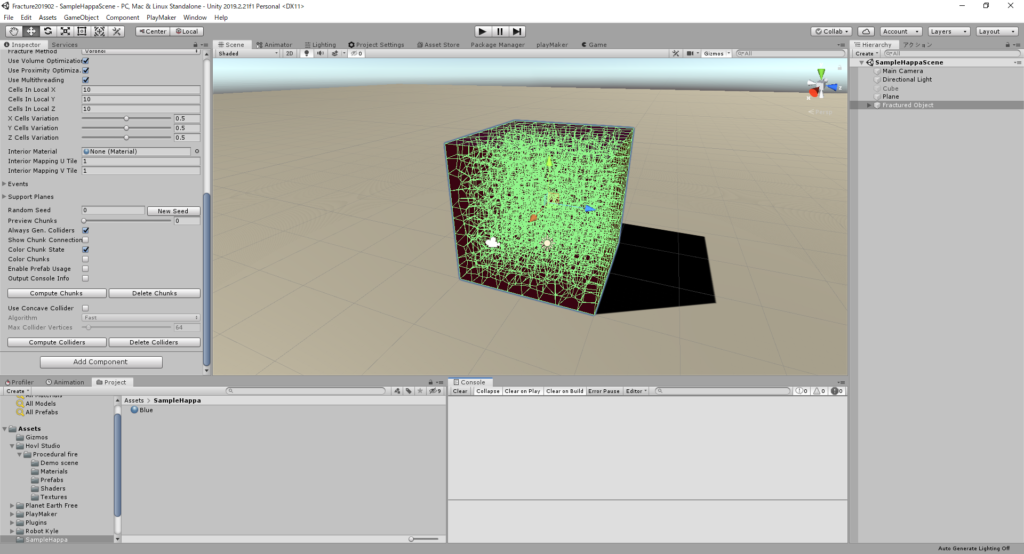Enable Color Chunks checkbox
The height and width of the screenshot is (554, 1024).
86,259
